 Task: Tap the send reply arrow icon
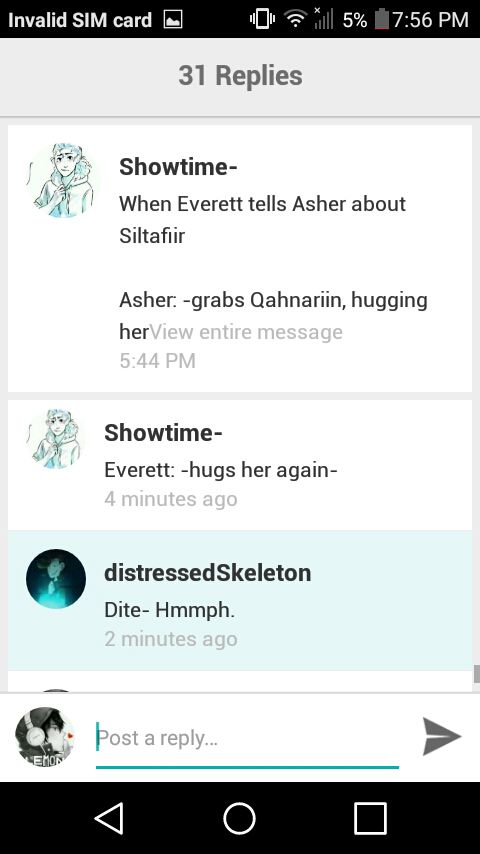(x=442, y=736)
